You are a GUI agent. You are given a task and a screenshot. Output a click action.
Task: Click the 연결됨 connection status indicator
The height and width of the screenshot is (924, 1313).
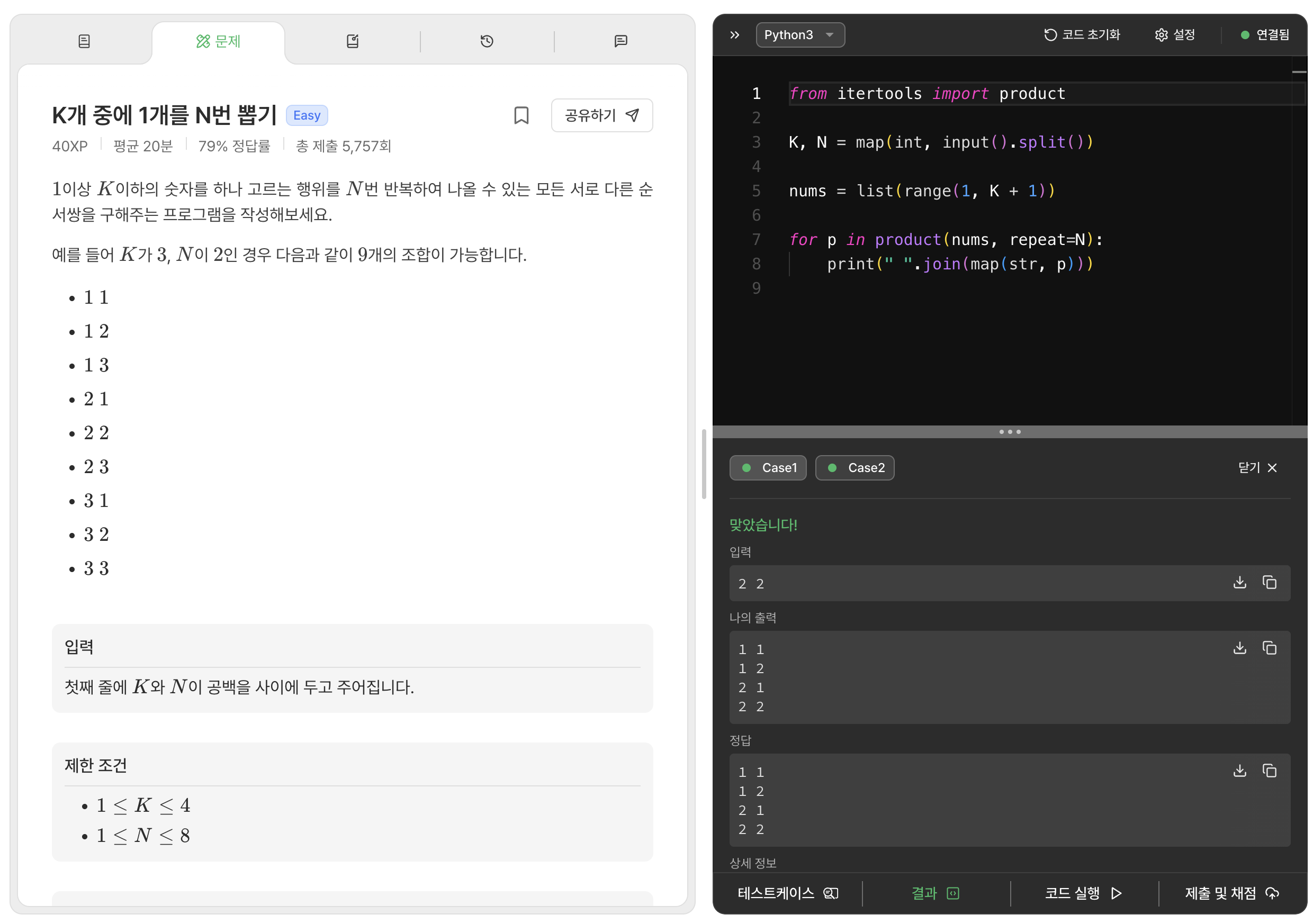(x=1265, y=35)
